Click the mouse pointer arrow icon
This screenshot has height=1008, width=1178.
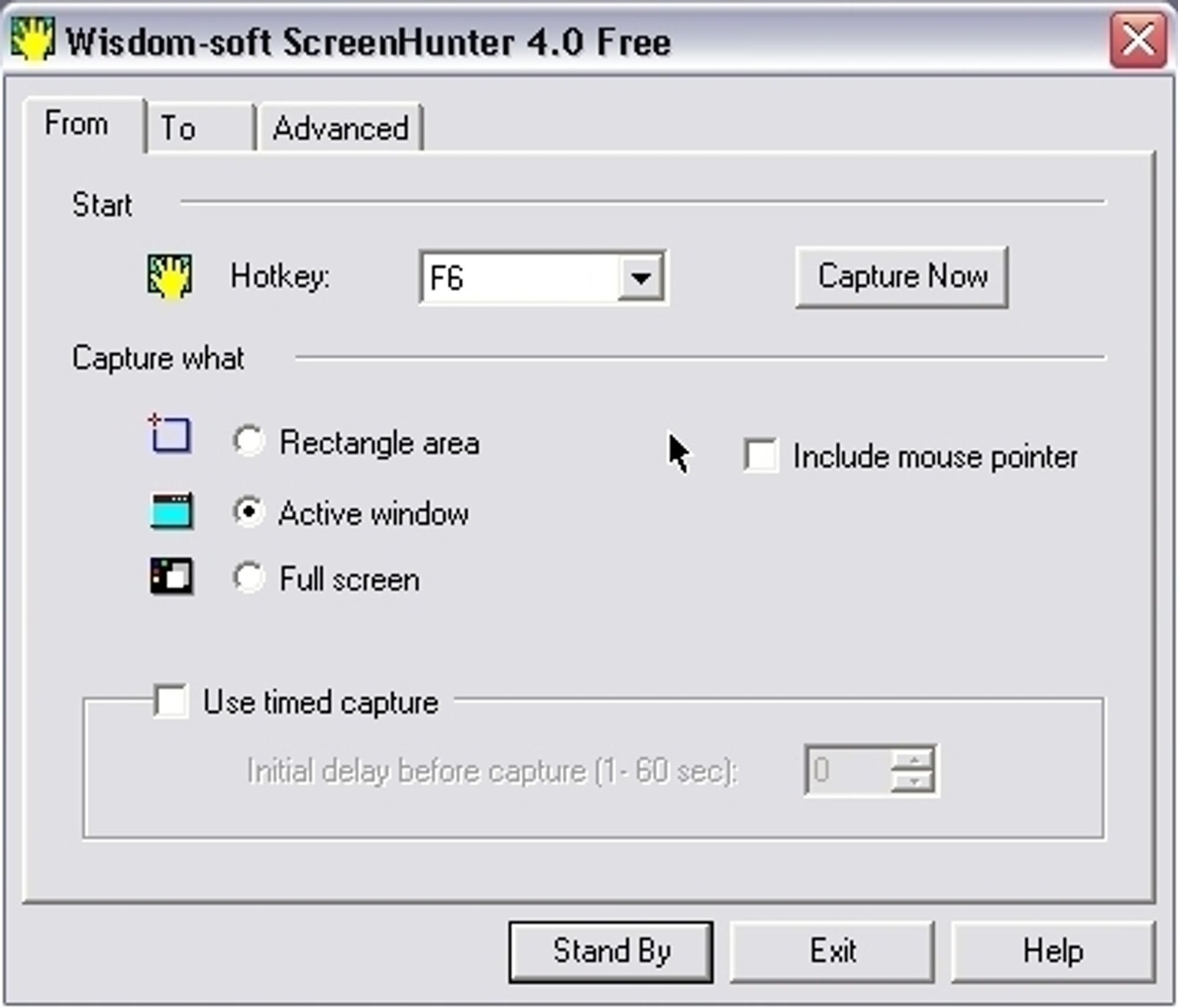(679, 453)
